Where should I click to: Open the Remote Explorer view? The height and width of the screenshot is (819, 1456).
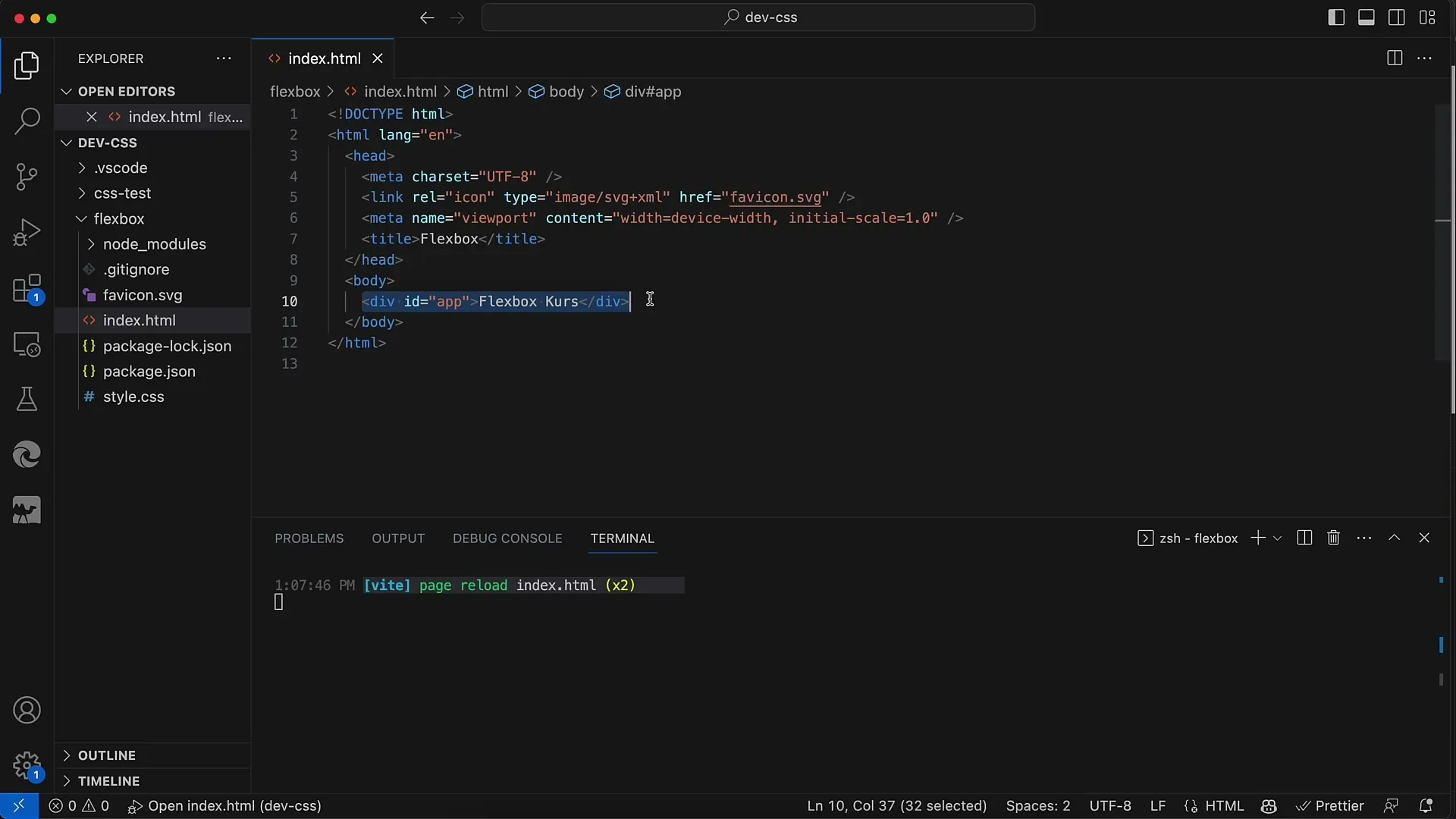27,344
